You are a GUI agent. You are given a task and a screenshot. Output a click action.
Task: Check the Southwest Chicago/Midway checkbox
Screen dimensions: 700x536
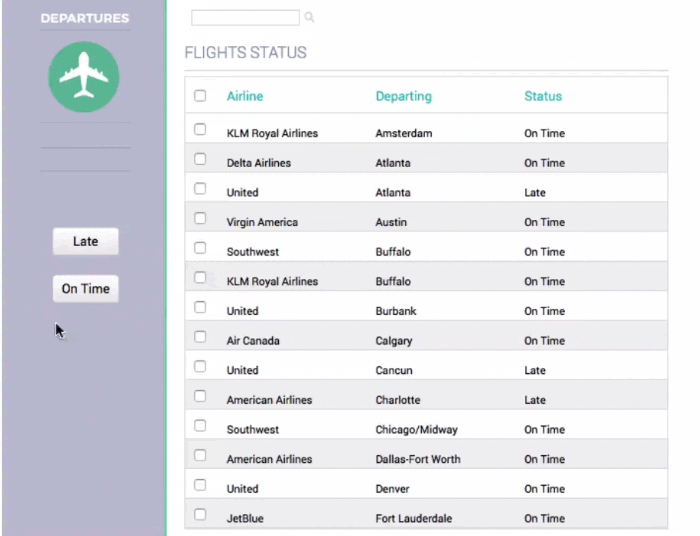point(200,426)
